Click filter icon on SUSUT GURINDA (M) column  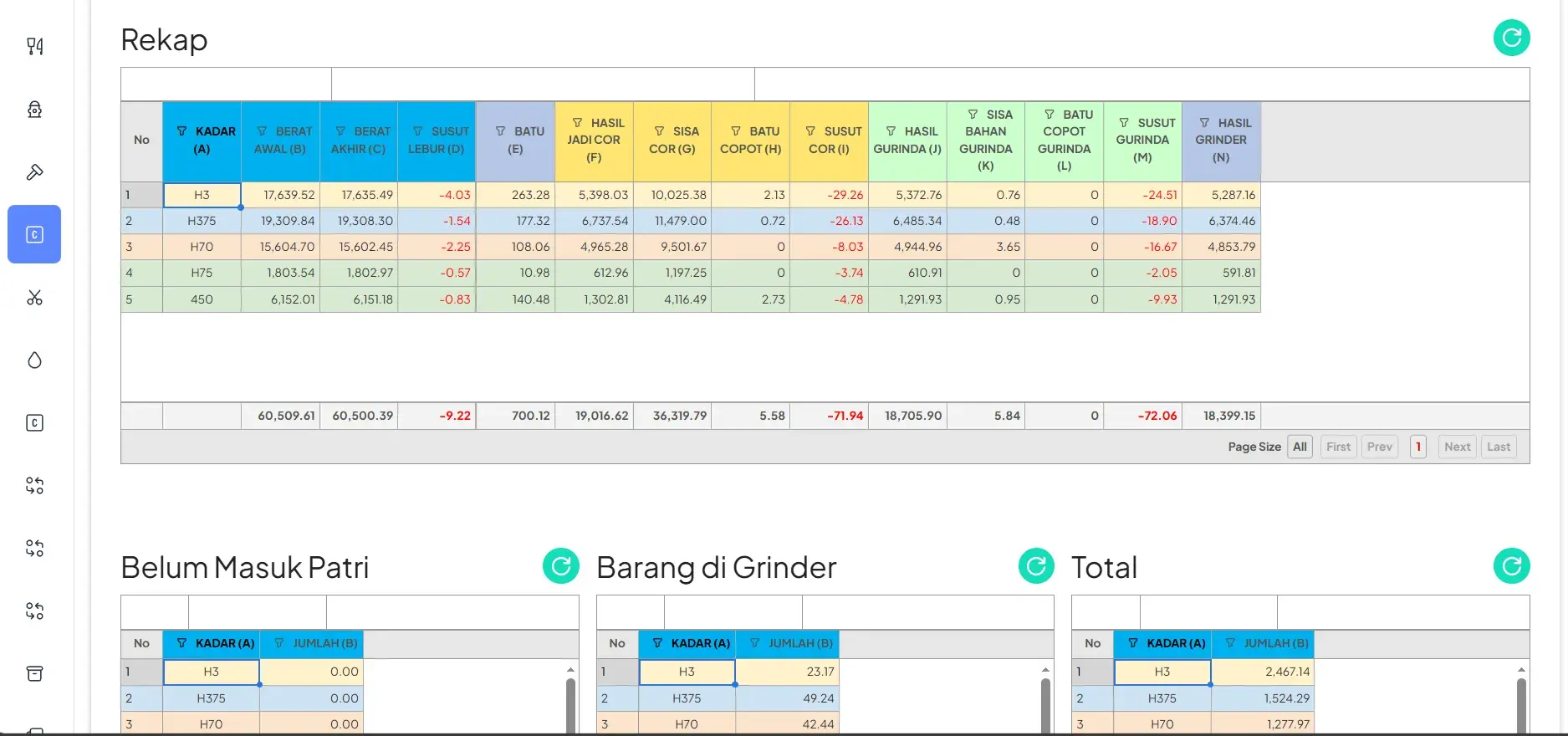coord(1124,123)
